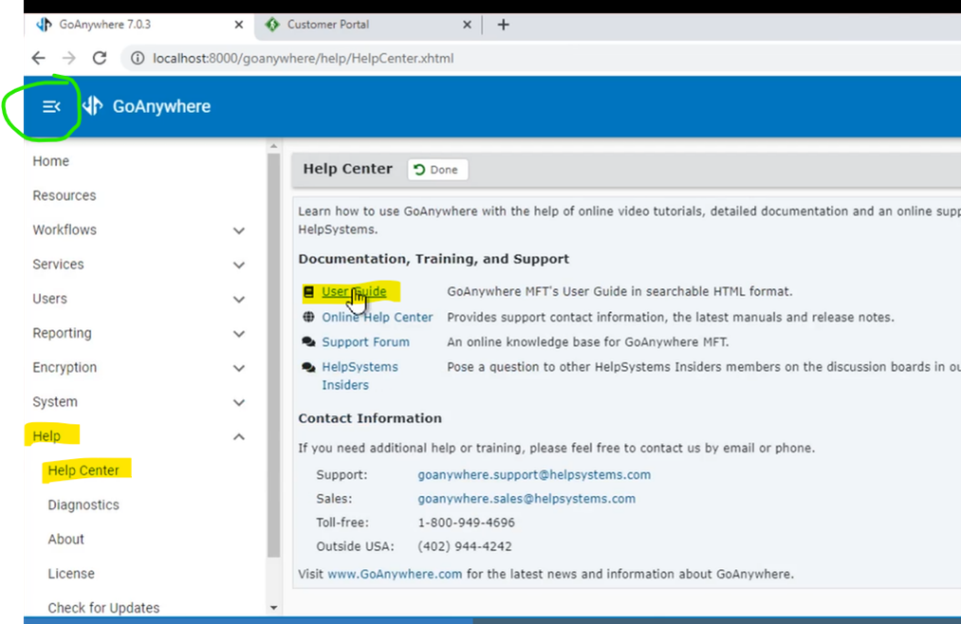Open Help Center in the sidebar

click(83, 470)
